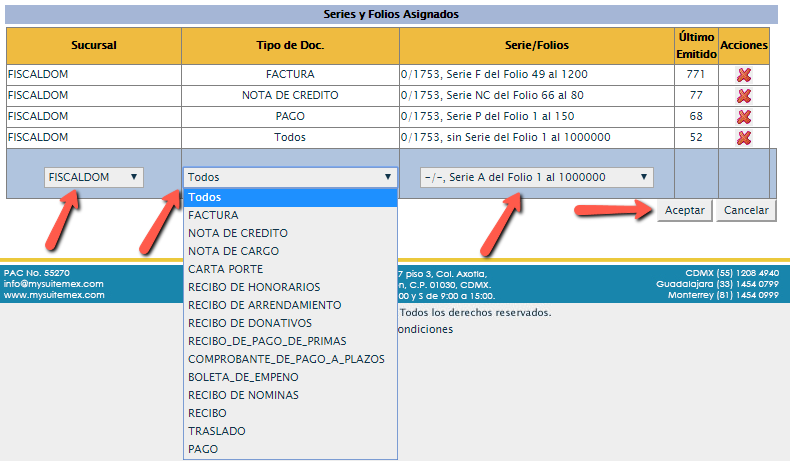
Task: Select RECIBO DE DONATIVOS entry
Action: click(x=249, y=323)
